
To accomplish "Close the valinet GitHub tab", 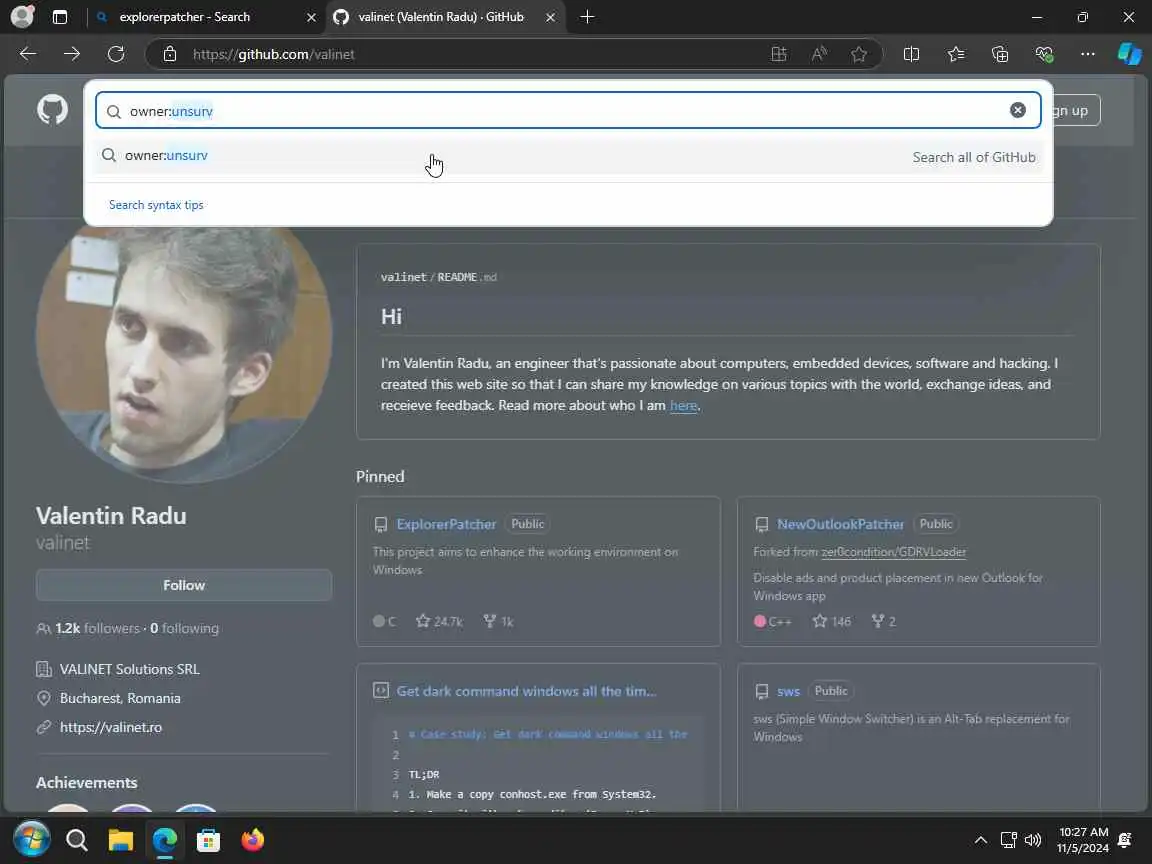I will (x=550, y=17).
